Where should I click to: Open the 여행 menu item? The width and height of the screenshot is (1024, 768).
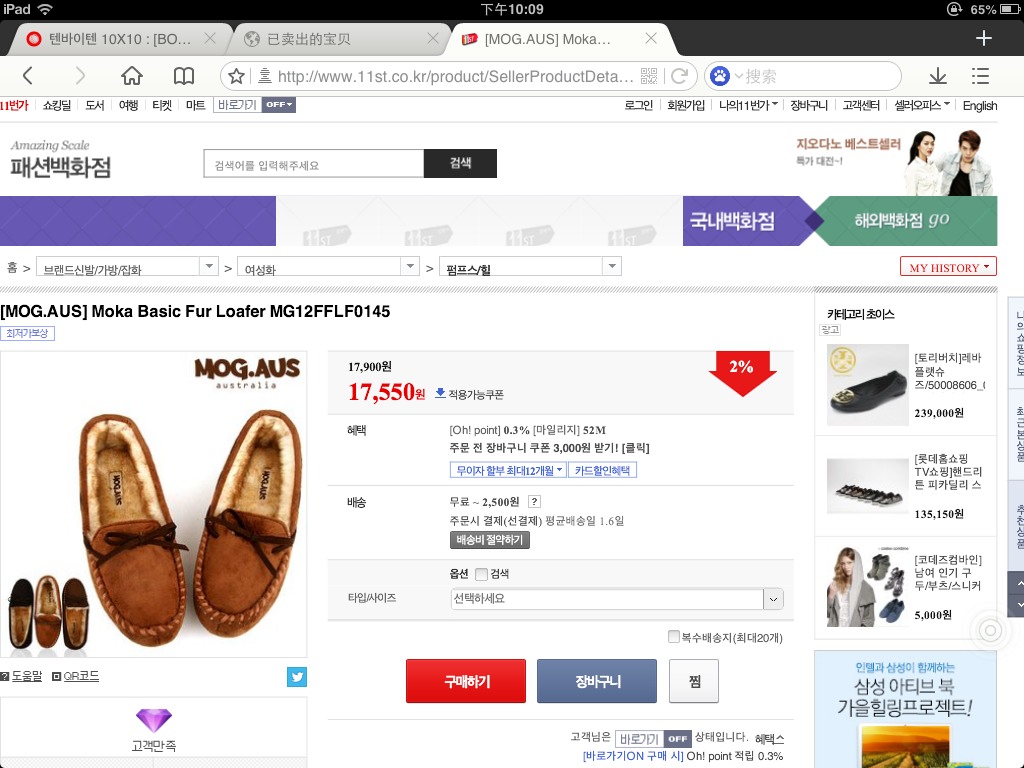pos(129,105)
